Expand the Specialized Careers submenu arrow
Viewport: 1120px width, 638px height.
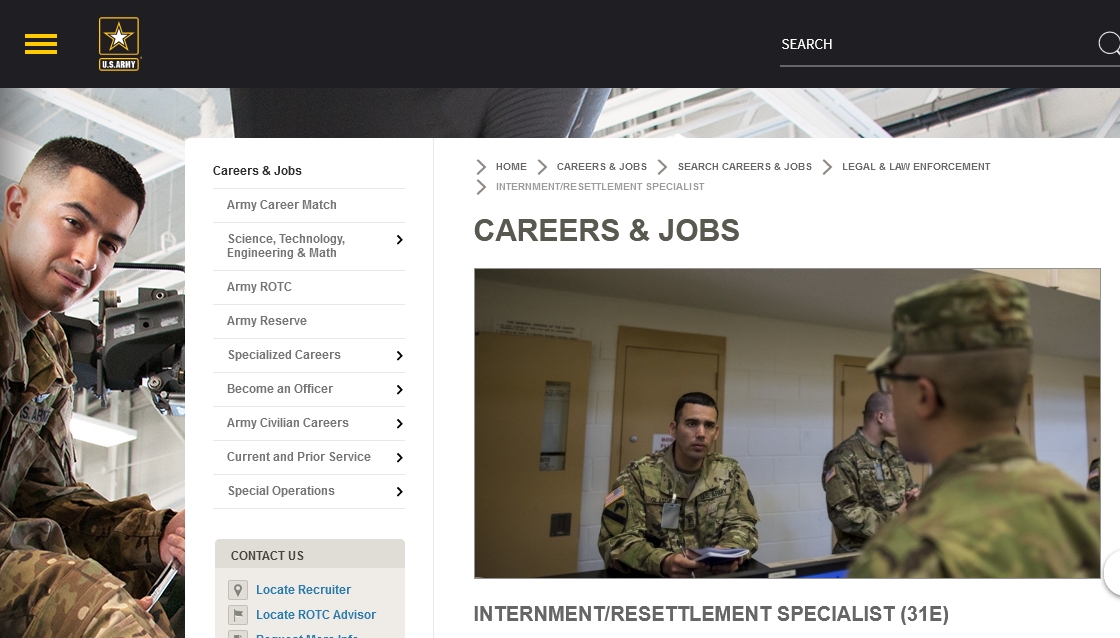coord(399,356)
